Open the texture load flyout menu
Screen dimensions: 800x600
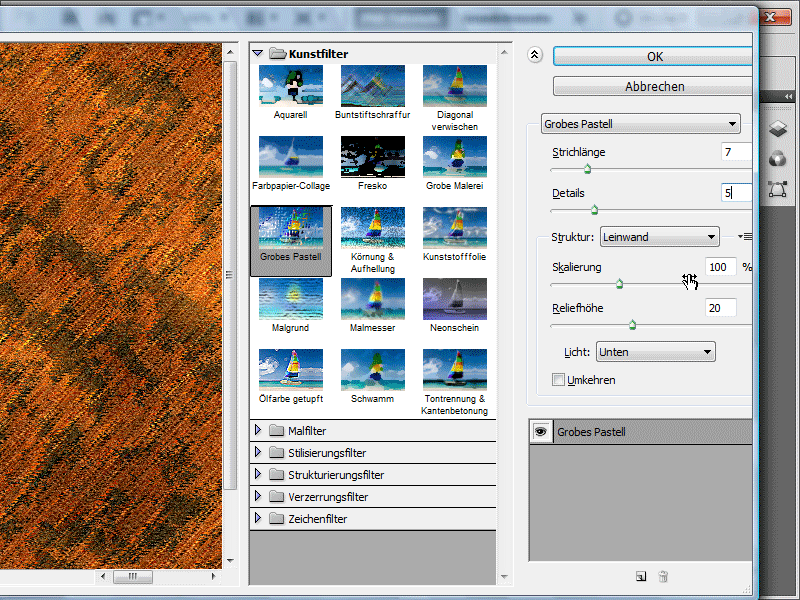pos(745,236)
